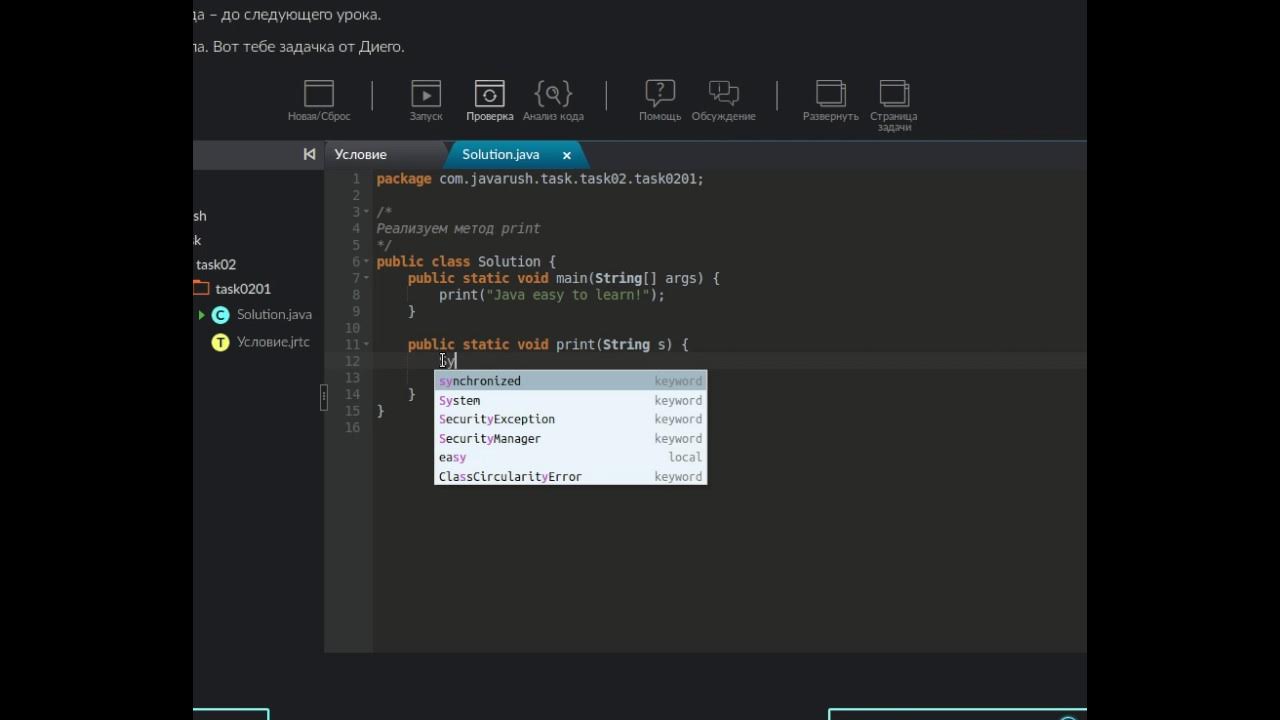Open Страница задачи task page icon
Image resolution: width=1280 pixels, height=720 pixels.
tap(894, 94)
